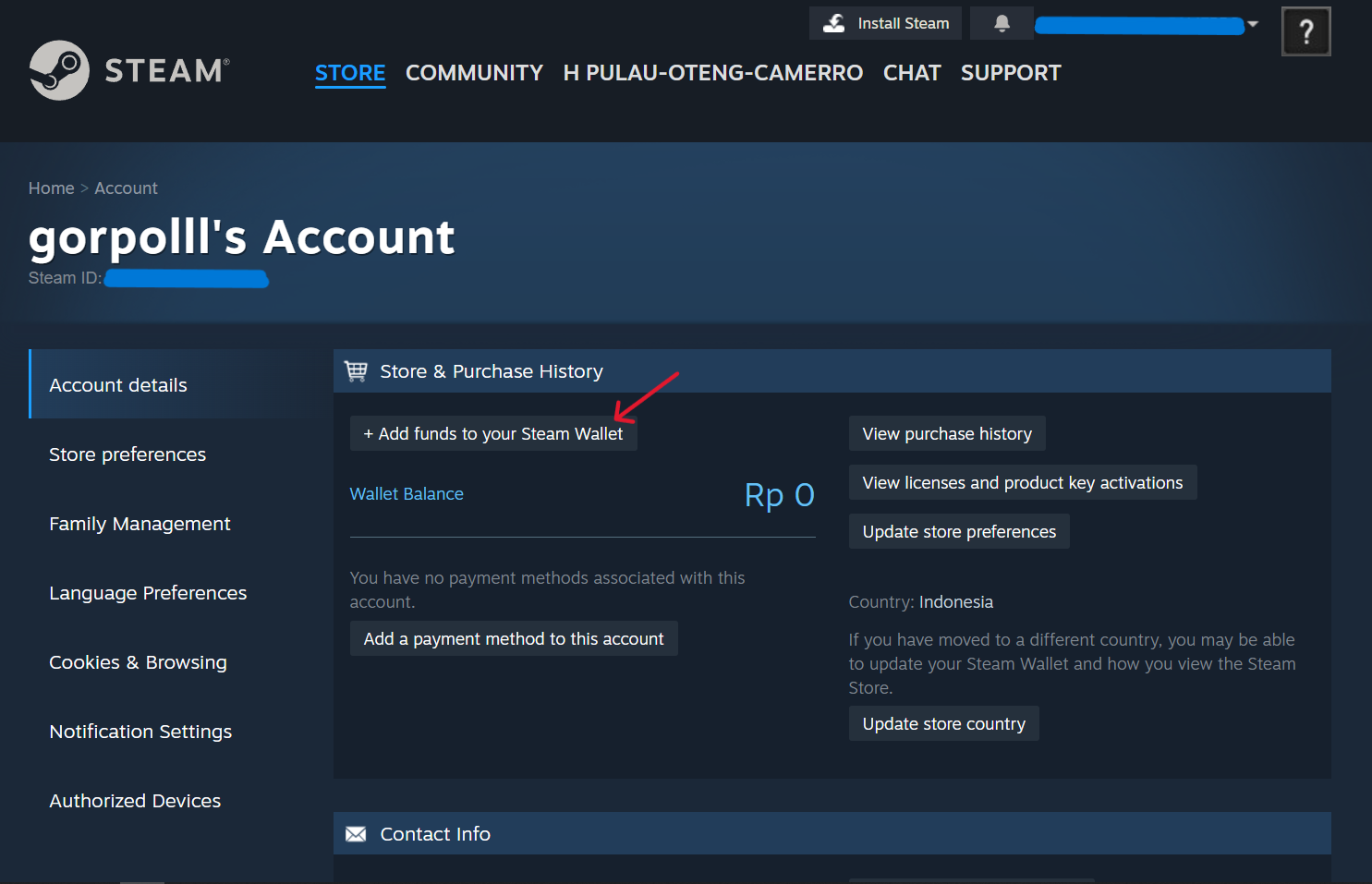Expand the account name dropdown arrow
The width and height of the screenshot is (1372, 884).
click(x=1253, y=24)
